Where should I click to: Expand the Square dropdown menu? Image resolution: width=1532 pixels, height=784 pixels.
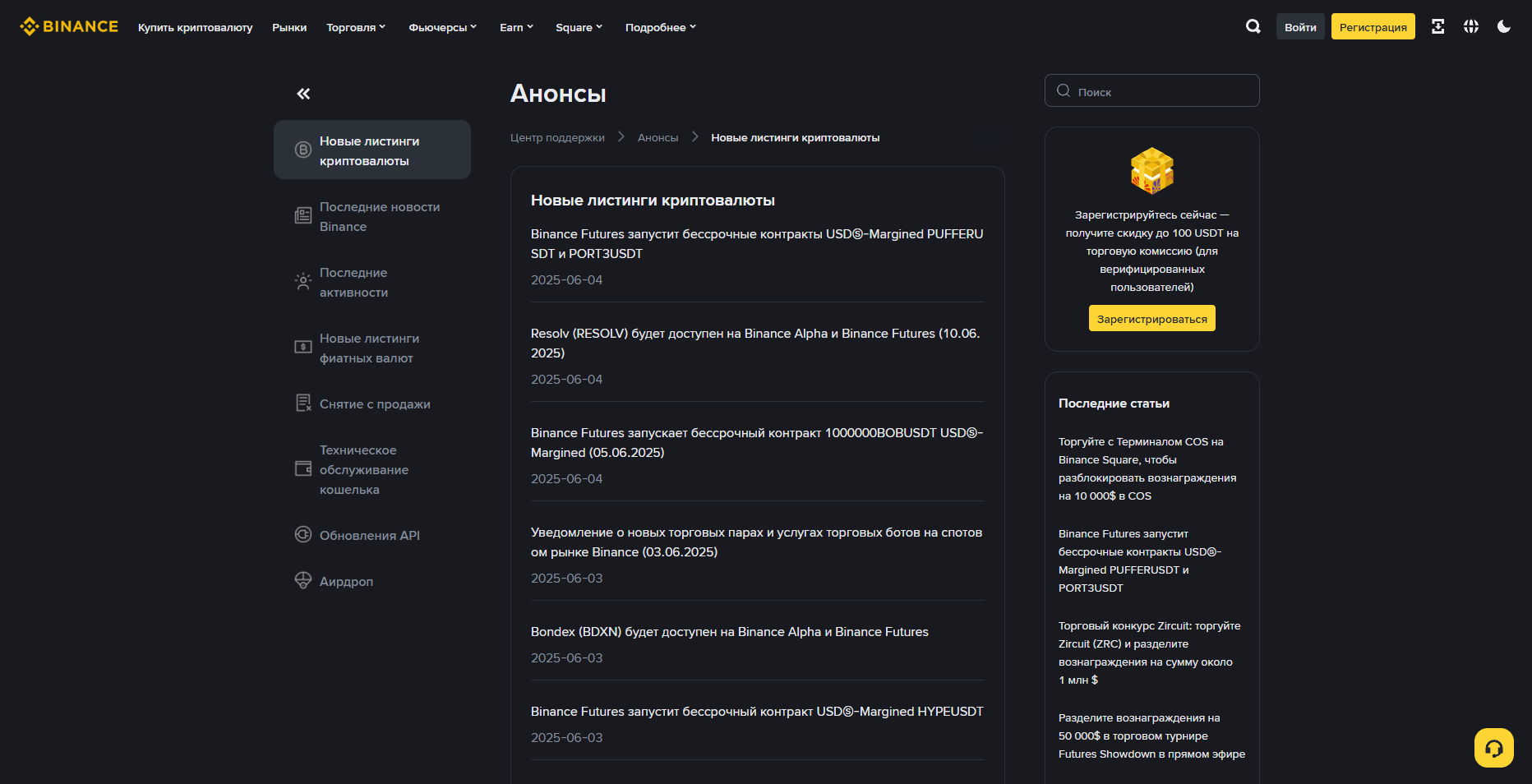[x=579, y=27]
